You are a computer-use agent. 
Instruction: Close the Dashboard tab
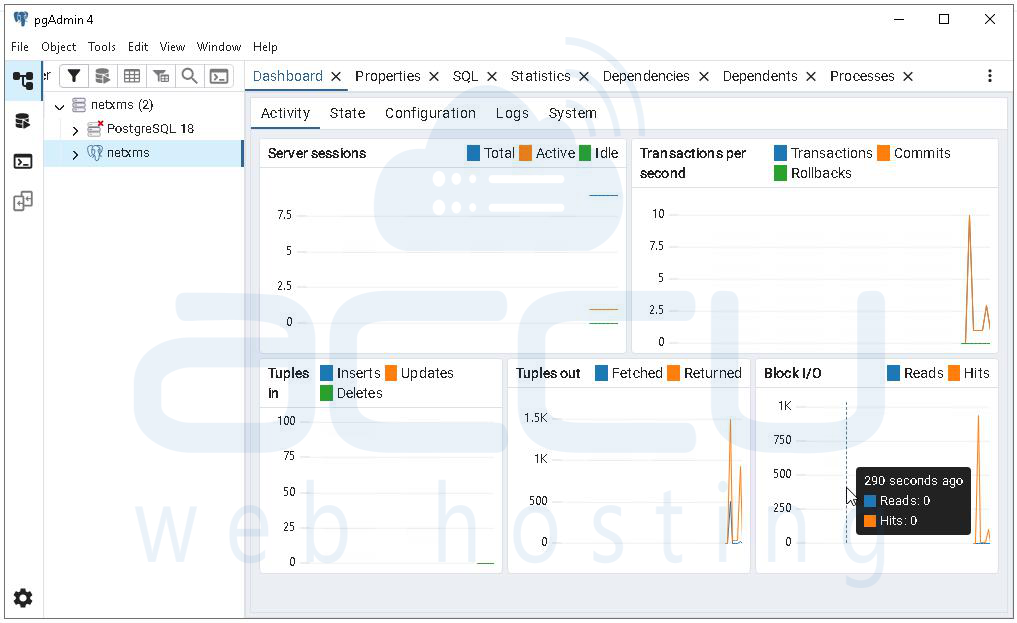tap(336, 76)
